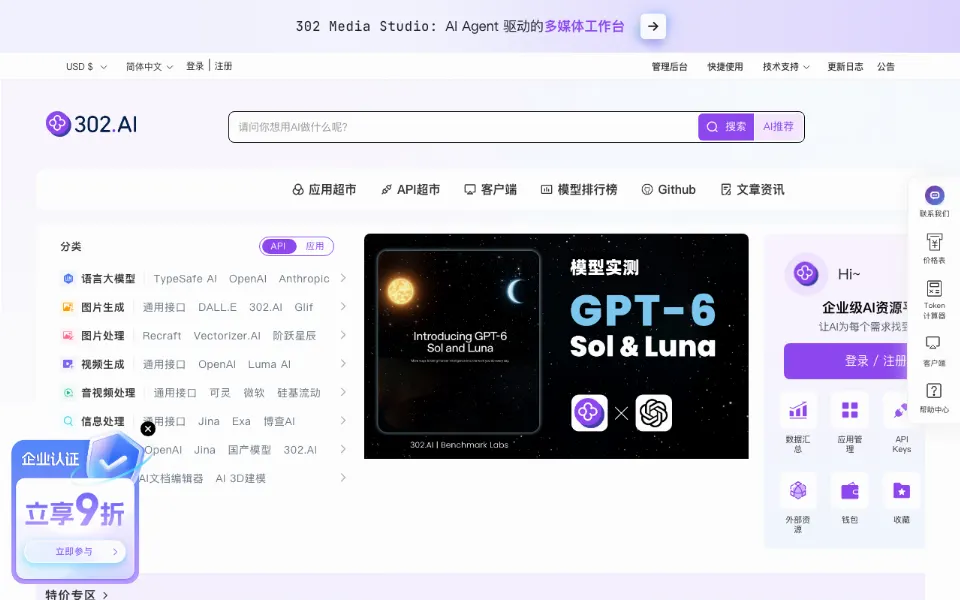Screen dimensions: 960x600
Task: Open the 客户端 navigation tab
Action: [490, 190]
